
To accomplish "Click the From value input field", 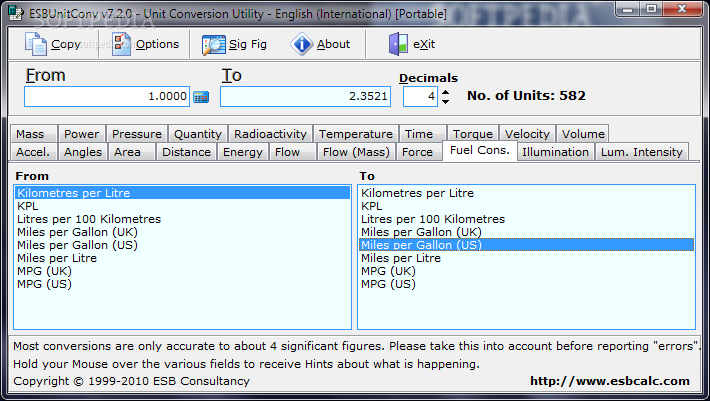I will pyautogui.click(x=107, y=96).
